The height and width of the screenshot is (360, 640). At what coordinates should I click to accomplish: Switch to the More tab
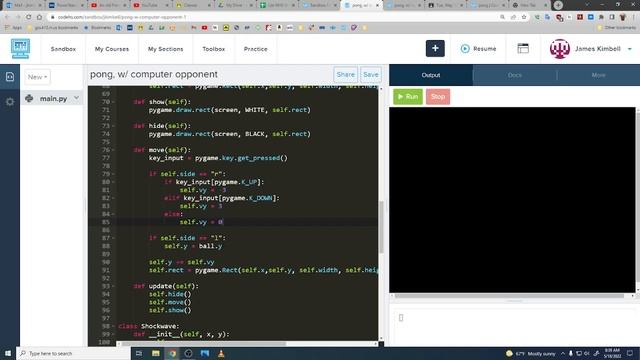[598, 75]
